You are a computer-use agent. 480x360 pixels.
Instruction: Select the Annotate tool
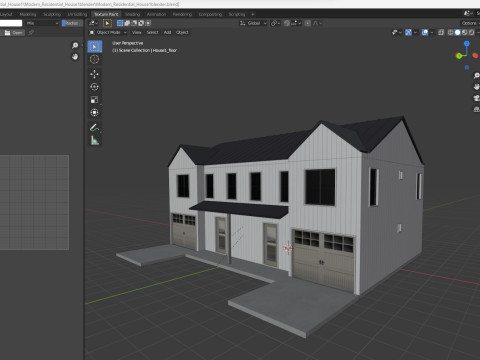pos(95,128)
